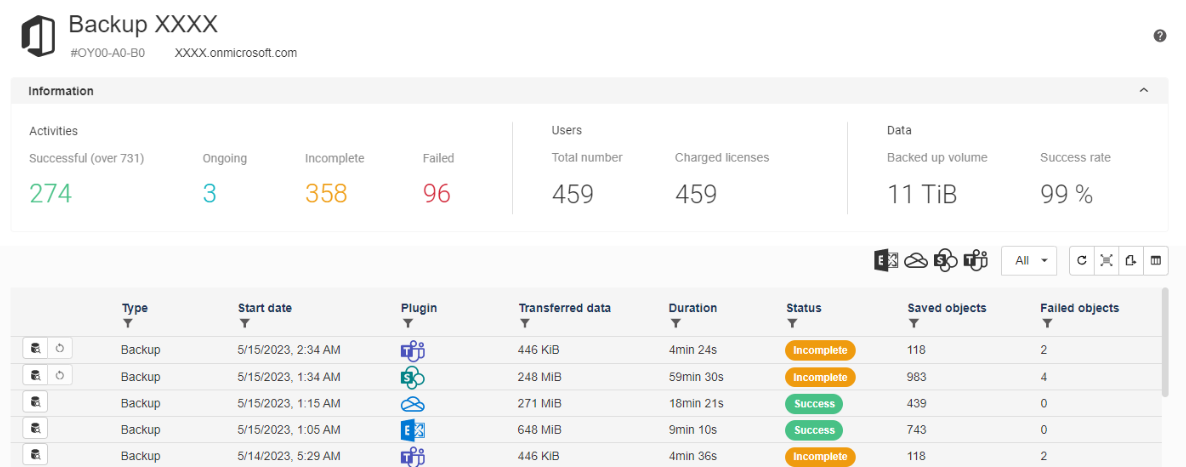The image size is (1186, 467).
Task: Open the Status column filter
Action: tap(792, 323)
